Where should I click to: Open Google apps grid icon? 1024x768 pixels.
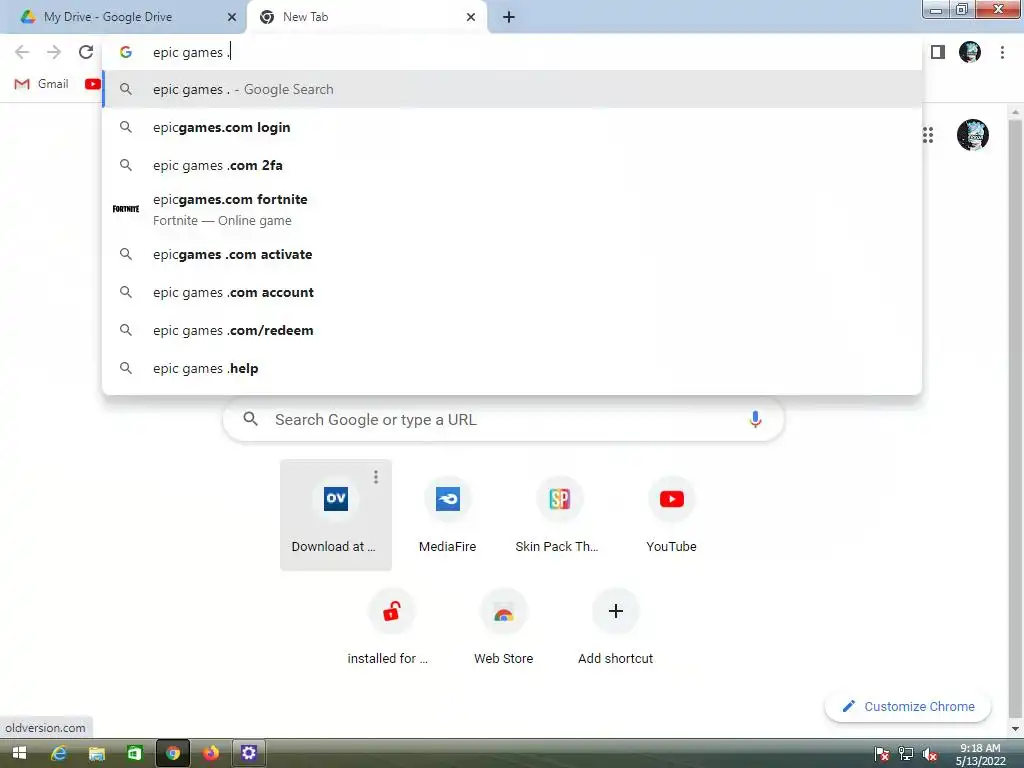coord(928,135)
